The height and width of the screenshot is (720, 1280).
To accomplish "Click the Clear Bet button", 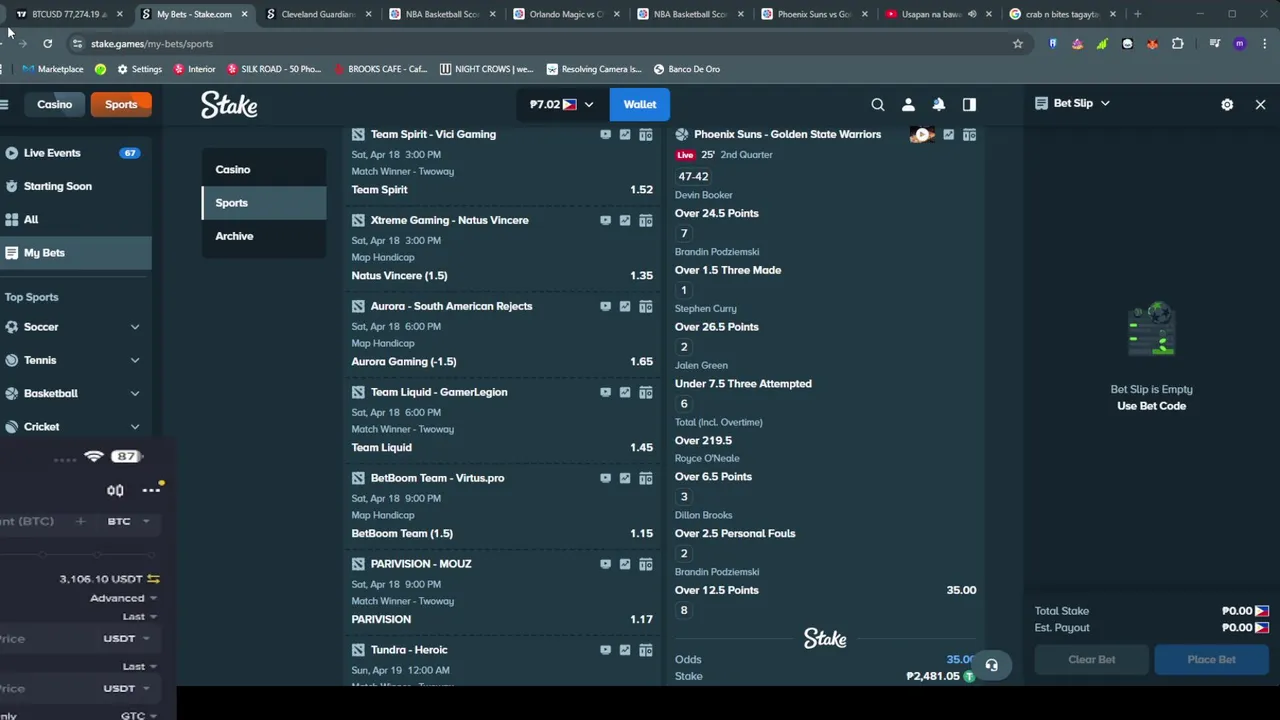I will 1092,660.
